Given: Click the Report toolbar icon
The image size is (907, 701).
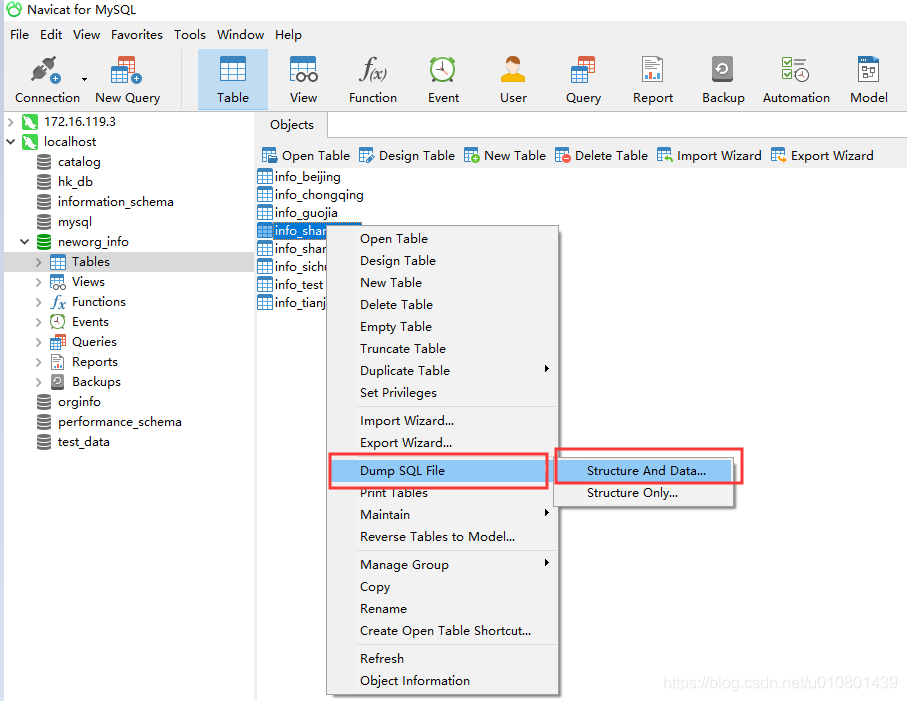Looking at the screenshot, I should point(652,79).
